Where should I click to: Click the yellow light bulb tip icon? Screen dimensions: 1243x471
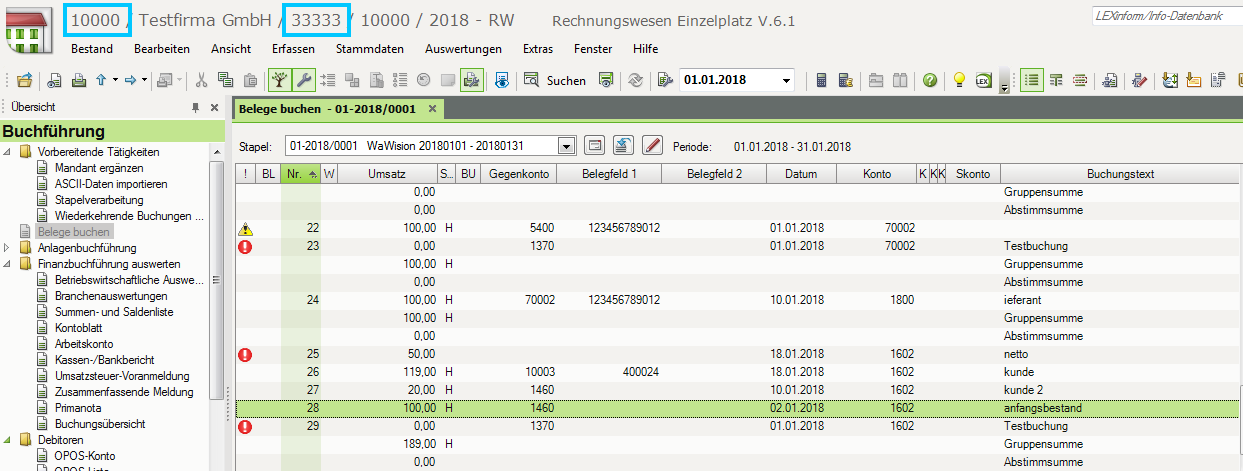point(959,81)
